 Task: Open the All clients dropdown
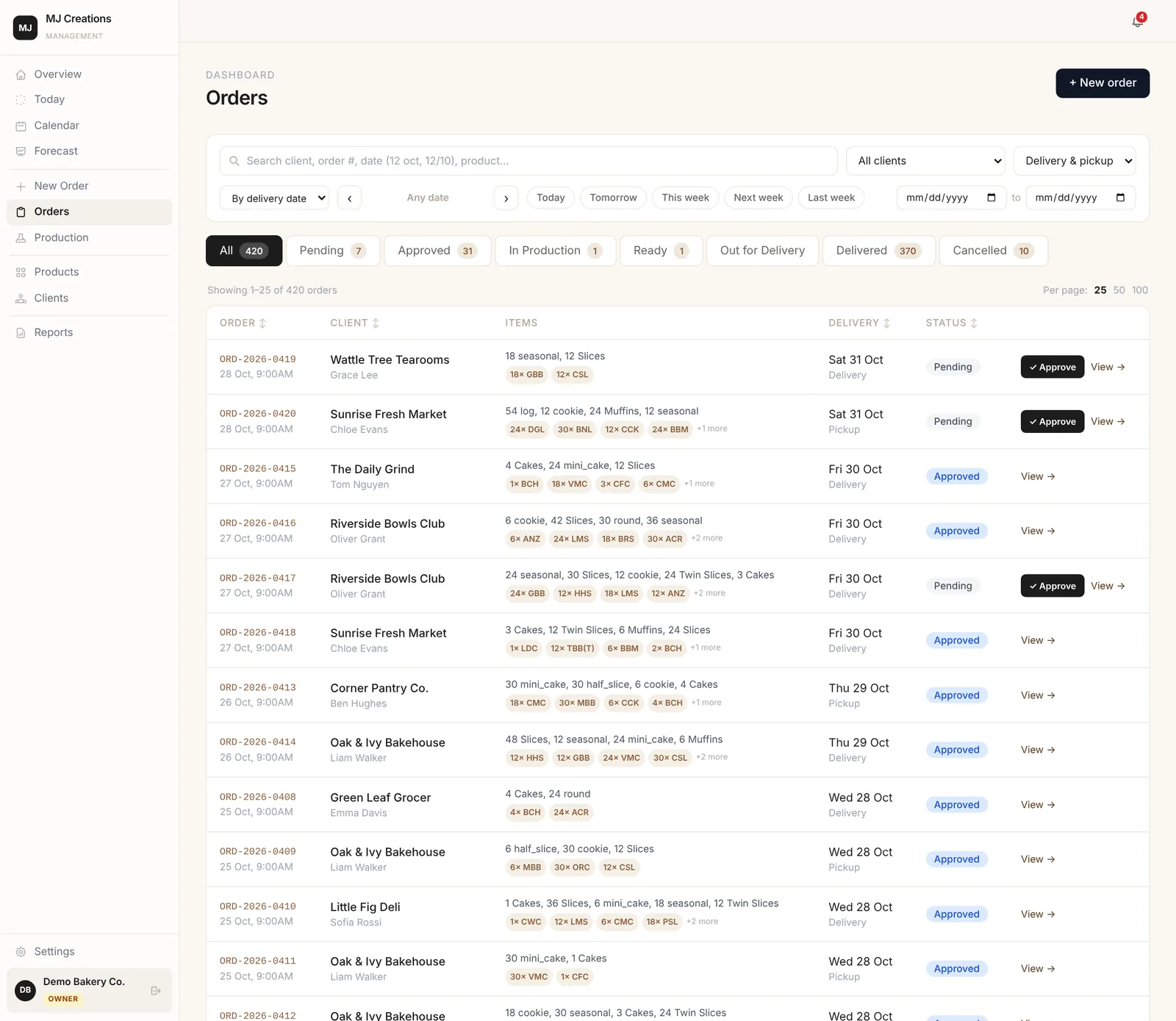(x=927, y=161)
